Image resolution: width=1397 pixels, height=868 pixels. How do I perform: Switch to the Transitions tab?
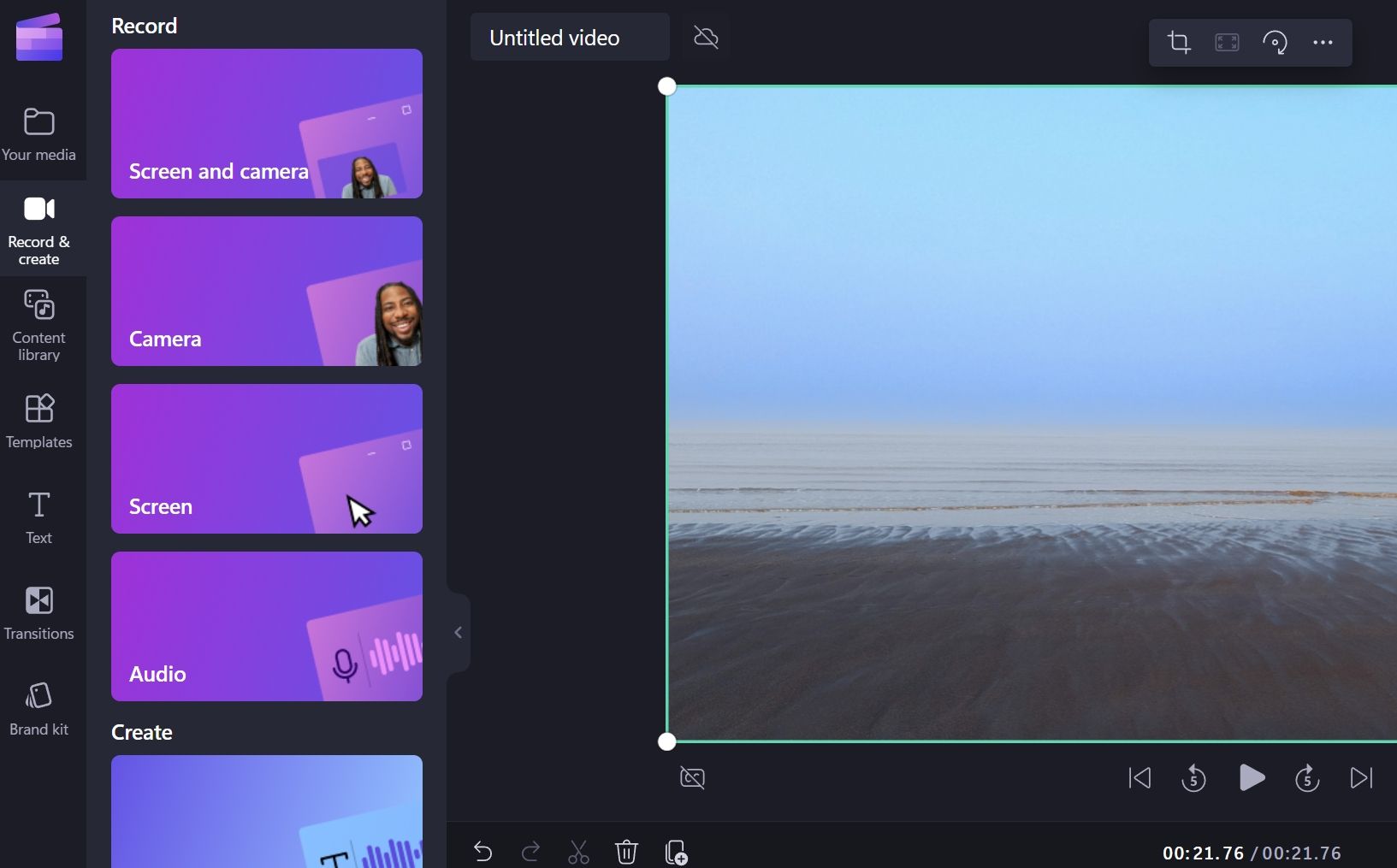click(38, 612)
